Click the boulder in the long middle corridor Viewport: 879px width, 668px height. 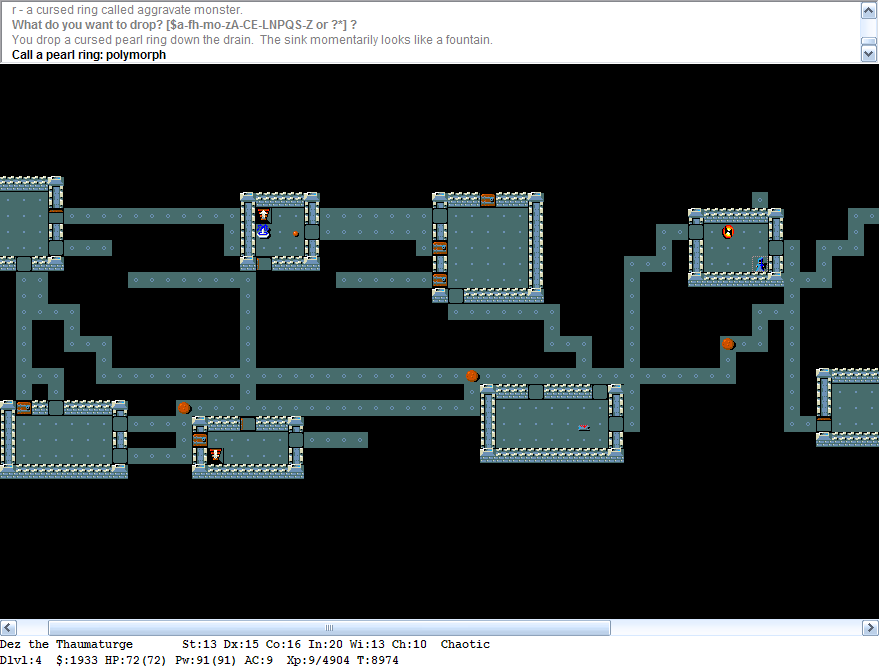coord(472,375)
